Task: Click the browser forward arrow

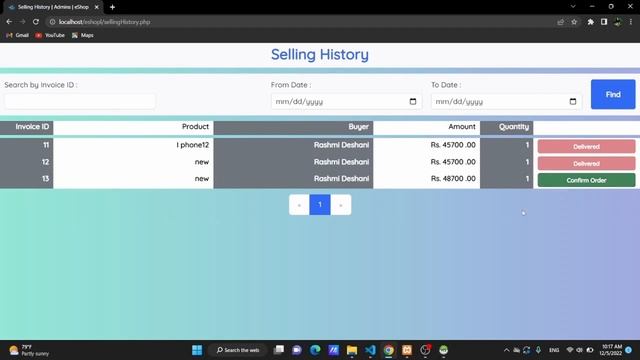Action: coord(22,22)
